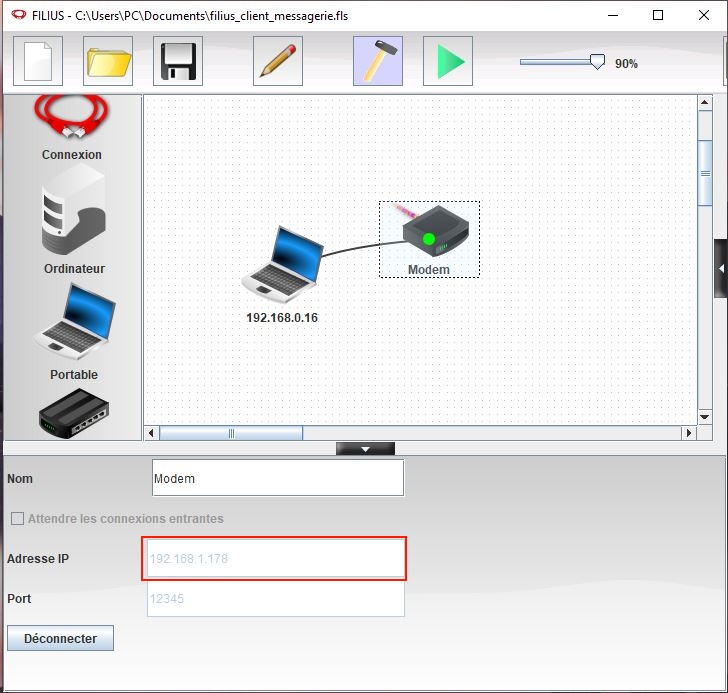Pick the Ordinateur component from the sidebar
728x693 pixels.
tap(73, 218)
